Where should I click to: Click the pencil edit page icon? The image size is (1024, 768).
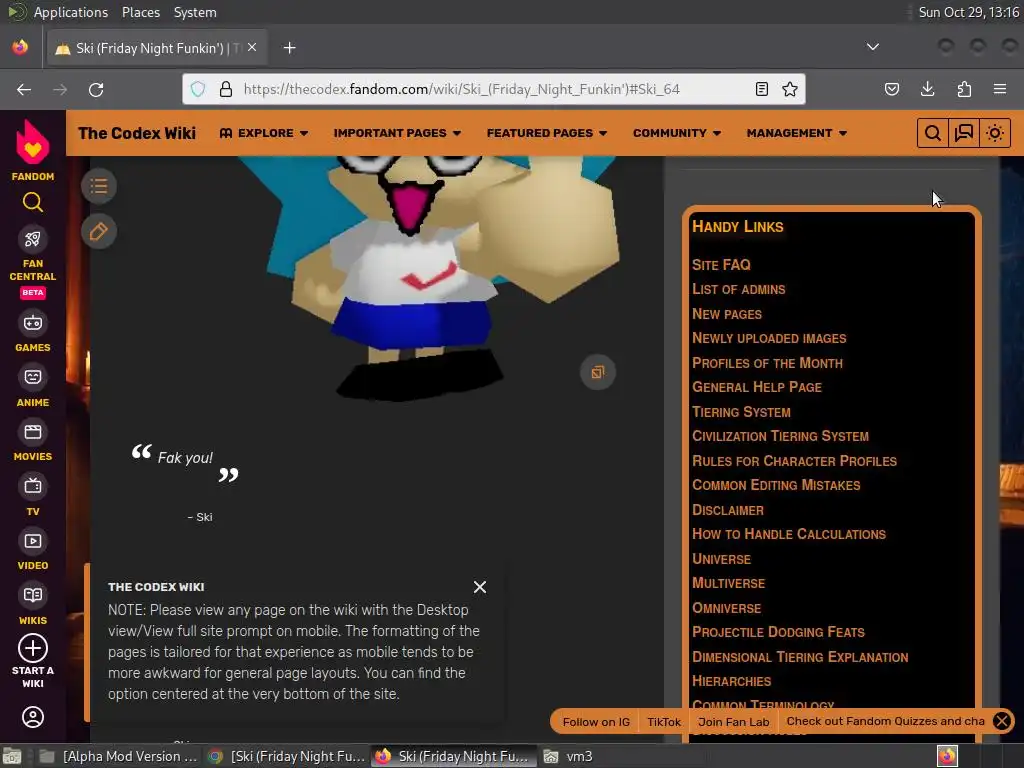click(x=99, y=231)
